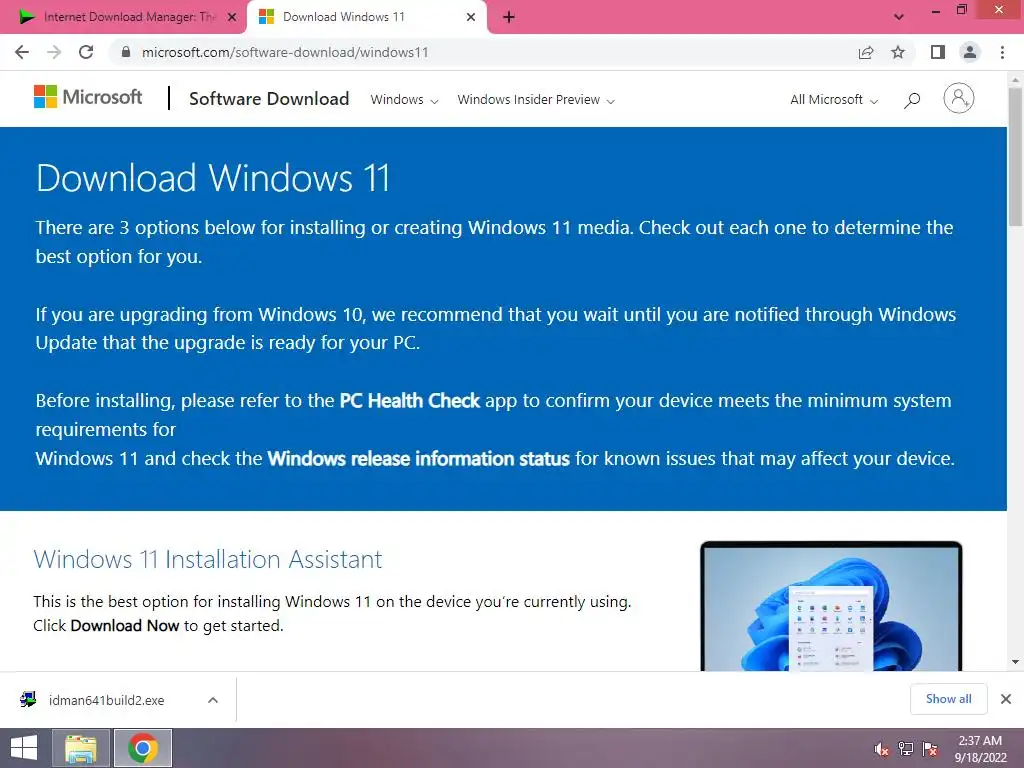The image size is (1024, 768).
Task: Open the Chrome side panel
Action: [938, 52]
